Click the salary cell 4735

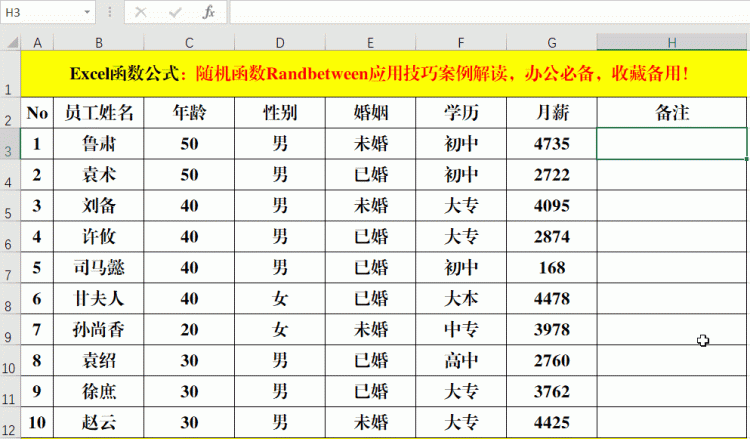tap(551, 143)
